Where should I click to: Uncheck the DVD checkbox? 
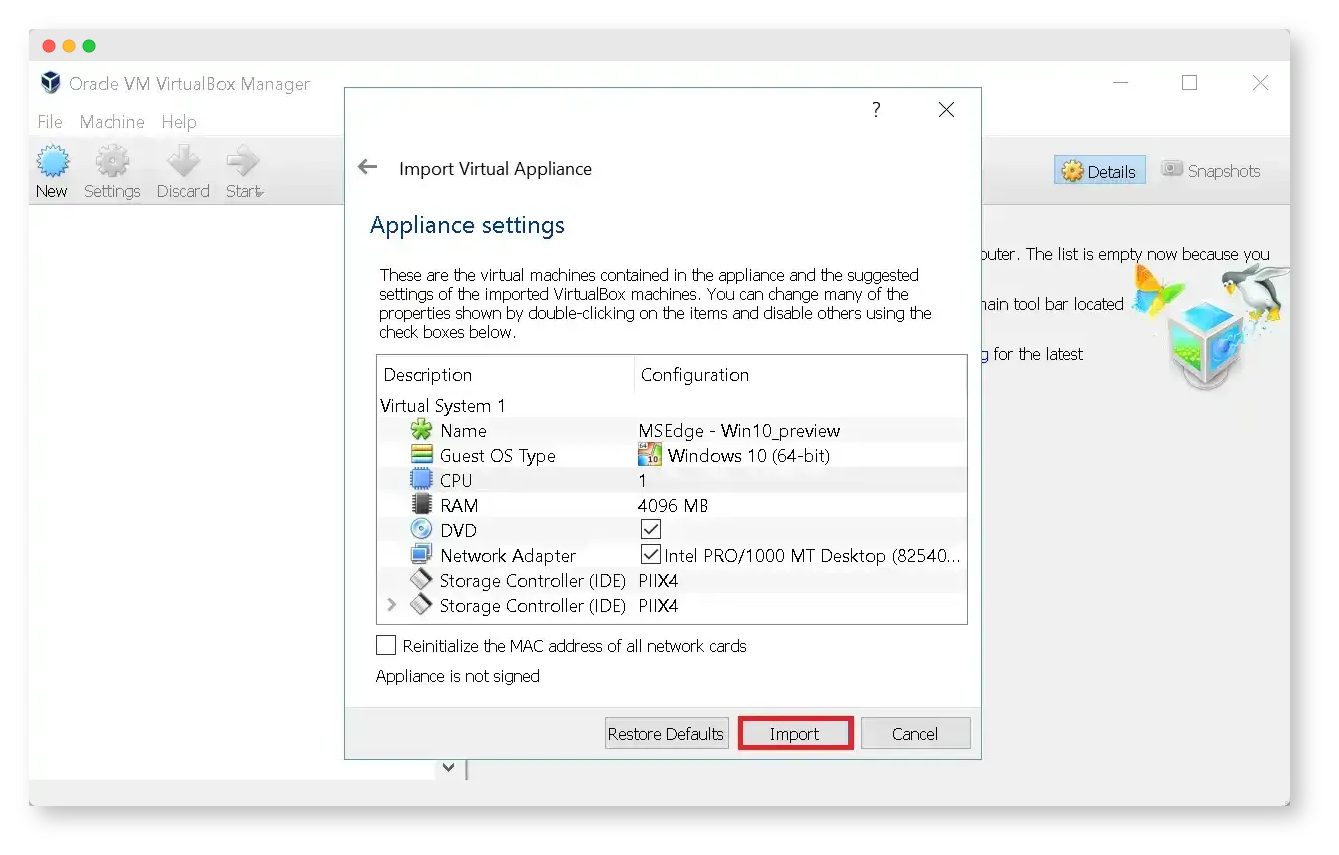(x=651, y=530)
